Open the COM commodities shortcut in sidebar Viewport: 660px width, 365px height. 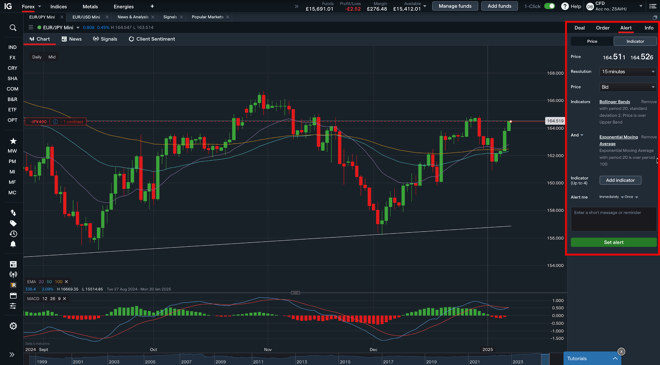coord(12,89)
